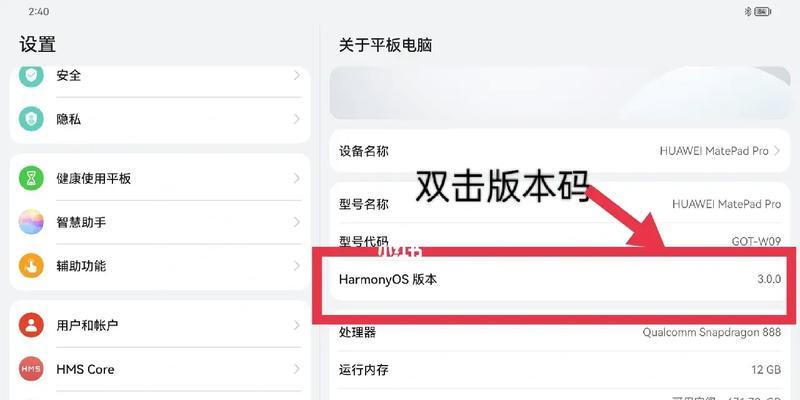
Task: Tap the orange 辅助功能 hand icon
Action: coord(32,266)
